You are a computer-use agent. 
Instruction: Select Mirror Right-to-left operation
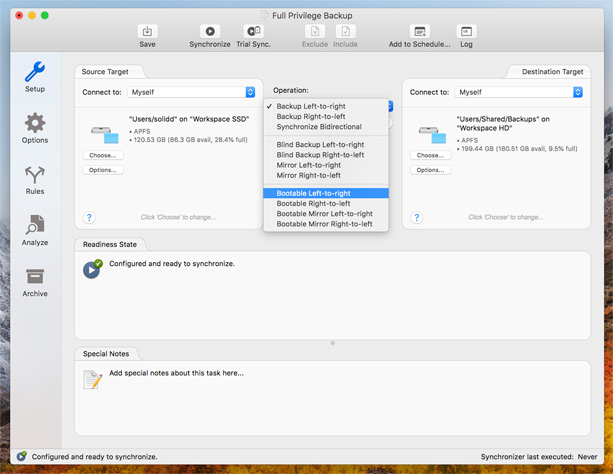click(326, 175)
